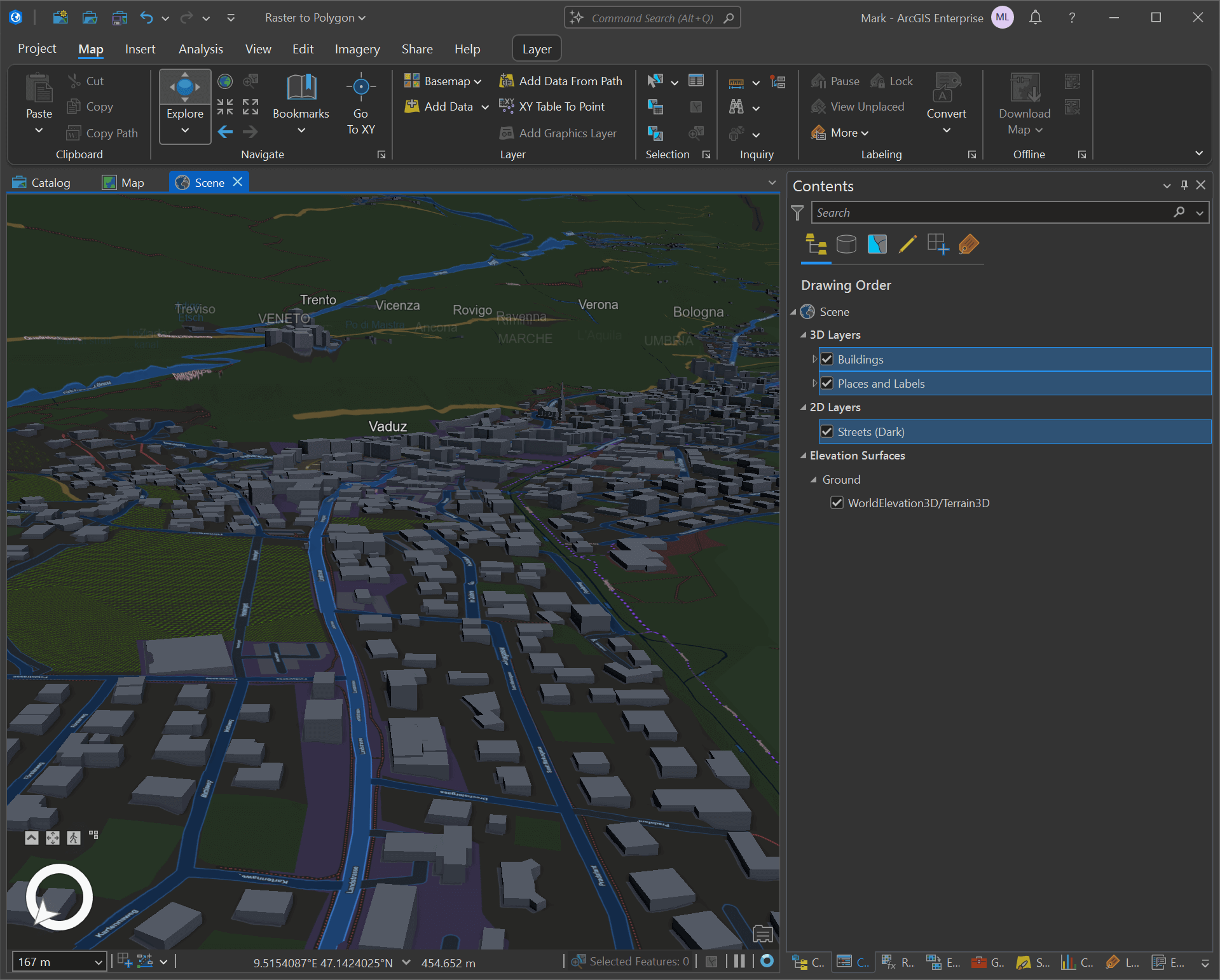Collapse the Elevation Surfaces group
Viewport: 1220px width, 980px height.
pyautogui.click(x=804, y=456)
